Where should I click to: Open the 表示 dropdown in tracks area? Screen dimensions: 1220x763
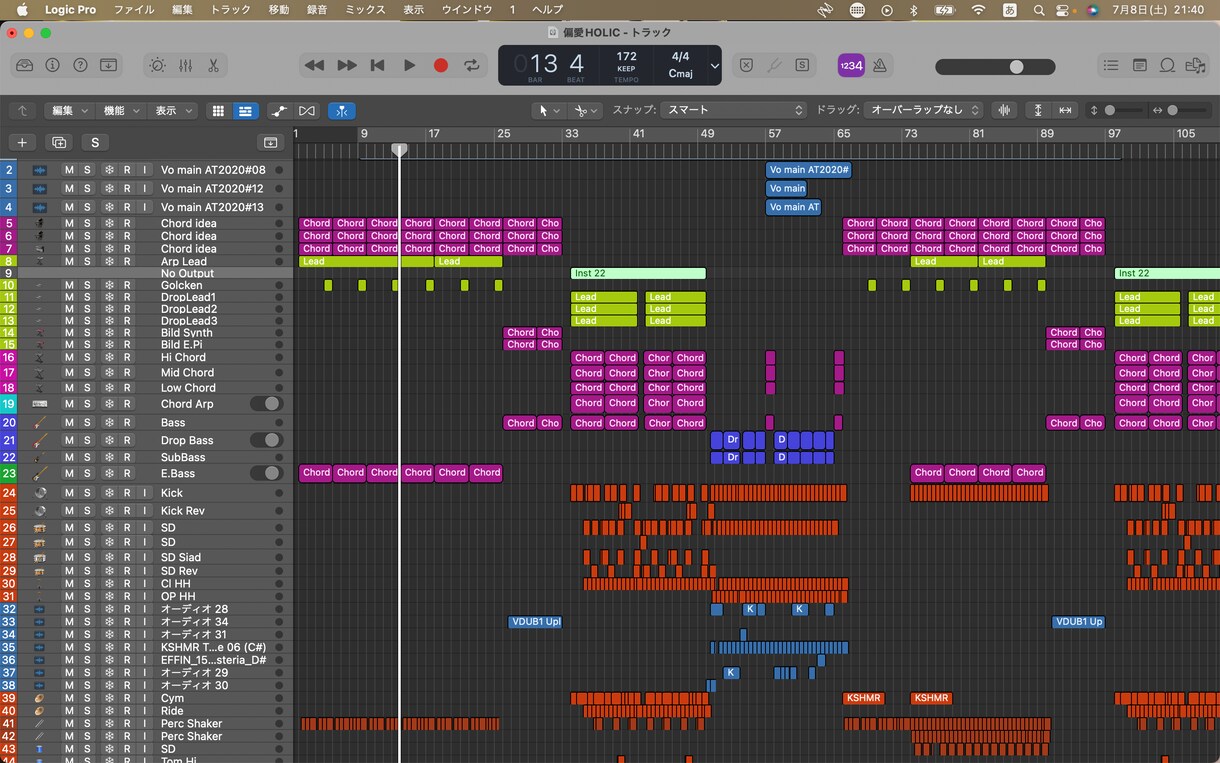174,110
